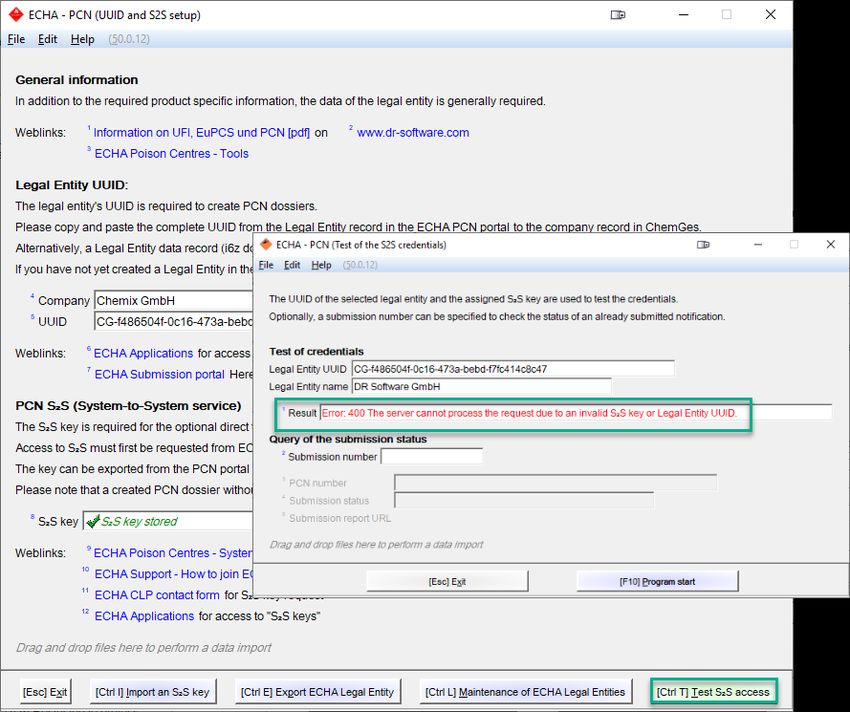Screen dimensions: 850x712
Task: Click the red ECHA icon in main window title bar
Action: [16, 15]
